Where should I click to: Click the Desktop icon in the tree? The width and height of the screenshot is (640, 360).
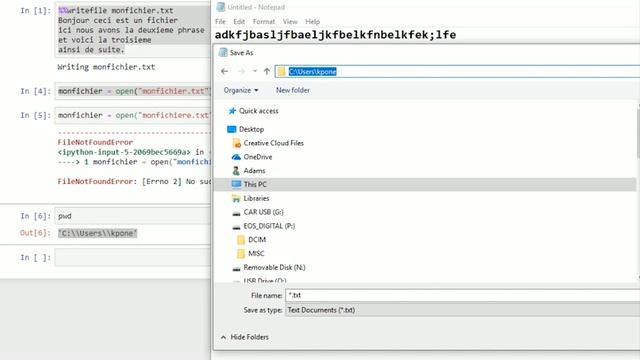click(231, 129)
